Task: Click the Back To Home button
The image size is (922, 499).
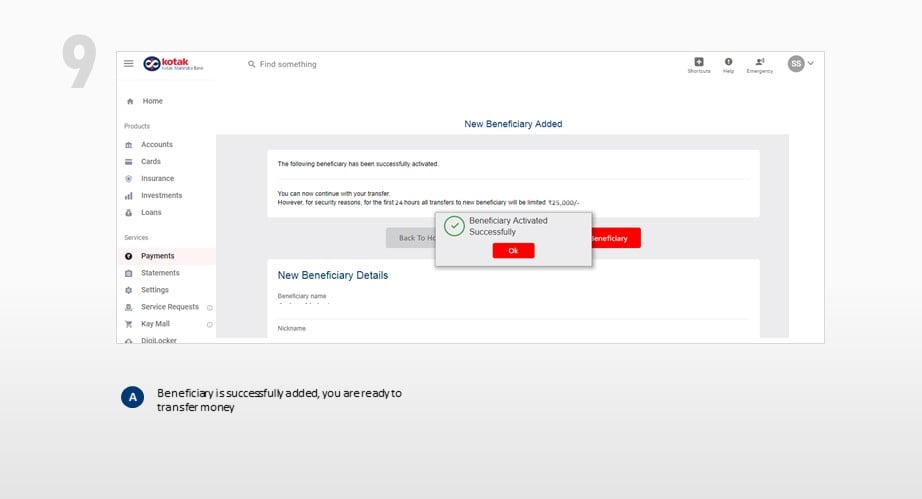Action: 410,238
